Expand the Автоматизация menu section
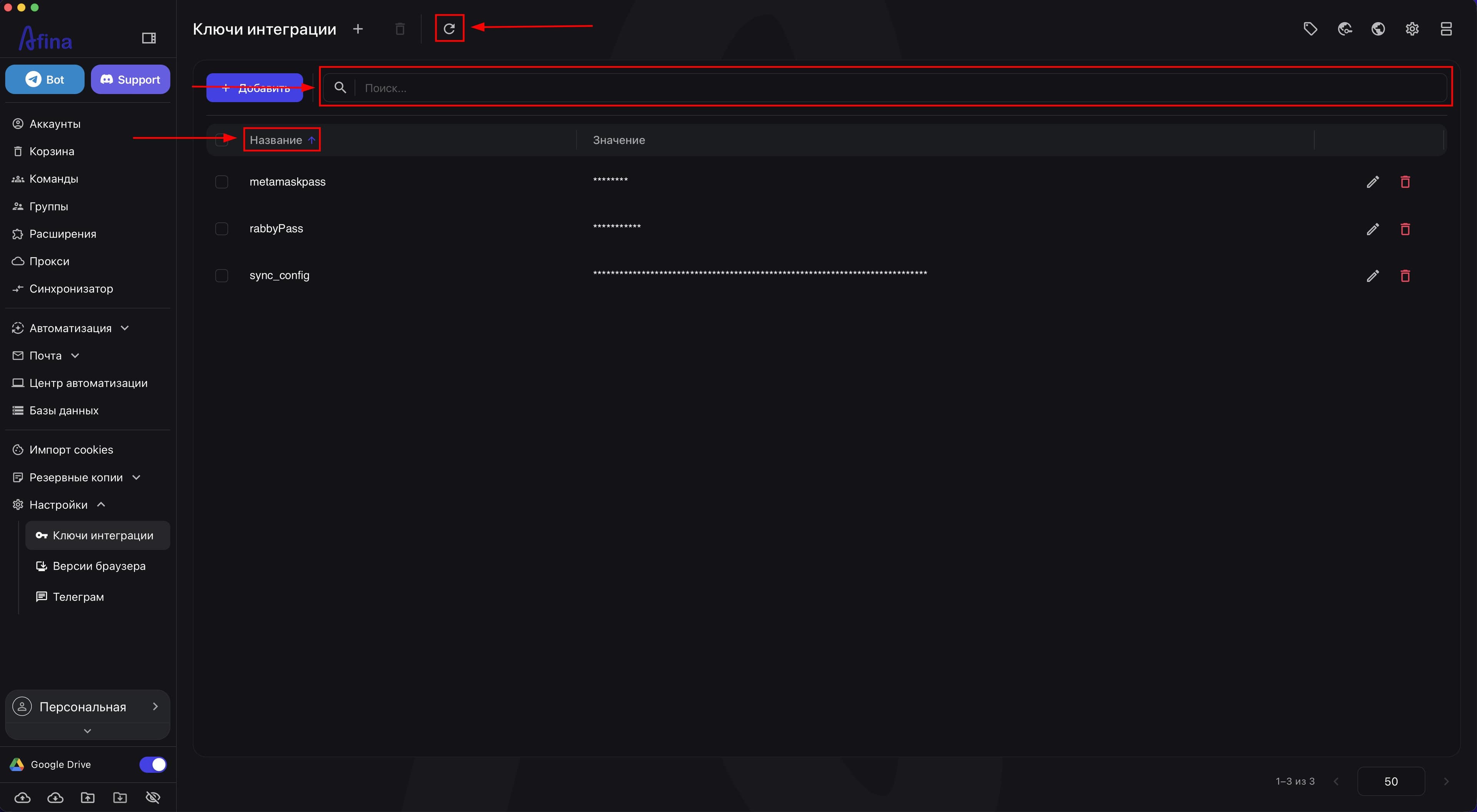1477x812 pixels. [70, 328]
